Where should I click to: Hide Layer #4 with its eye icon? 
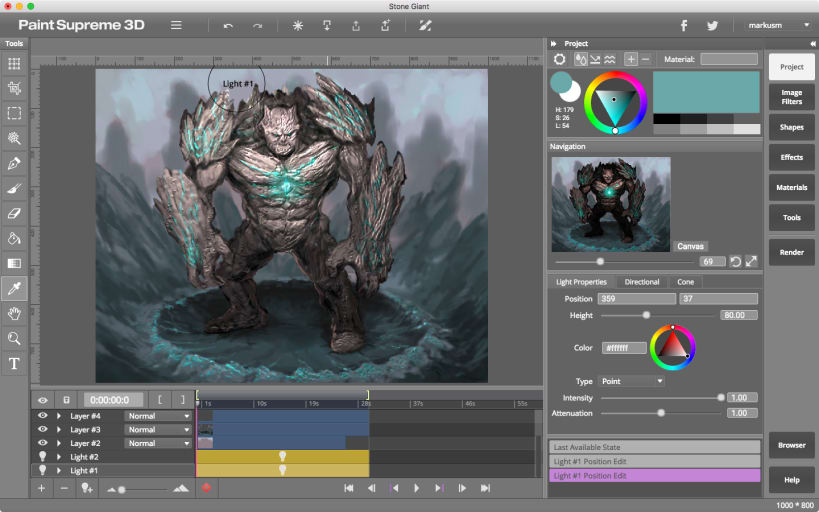pyautogui.click(x=43, y=416)
